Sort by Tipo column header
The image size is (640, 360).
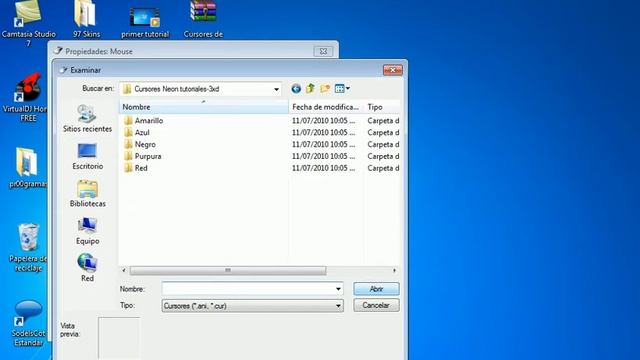pyautogui.click(x=382, y=107)
